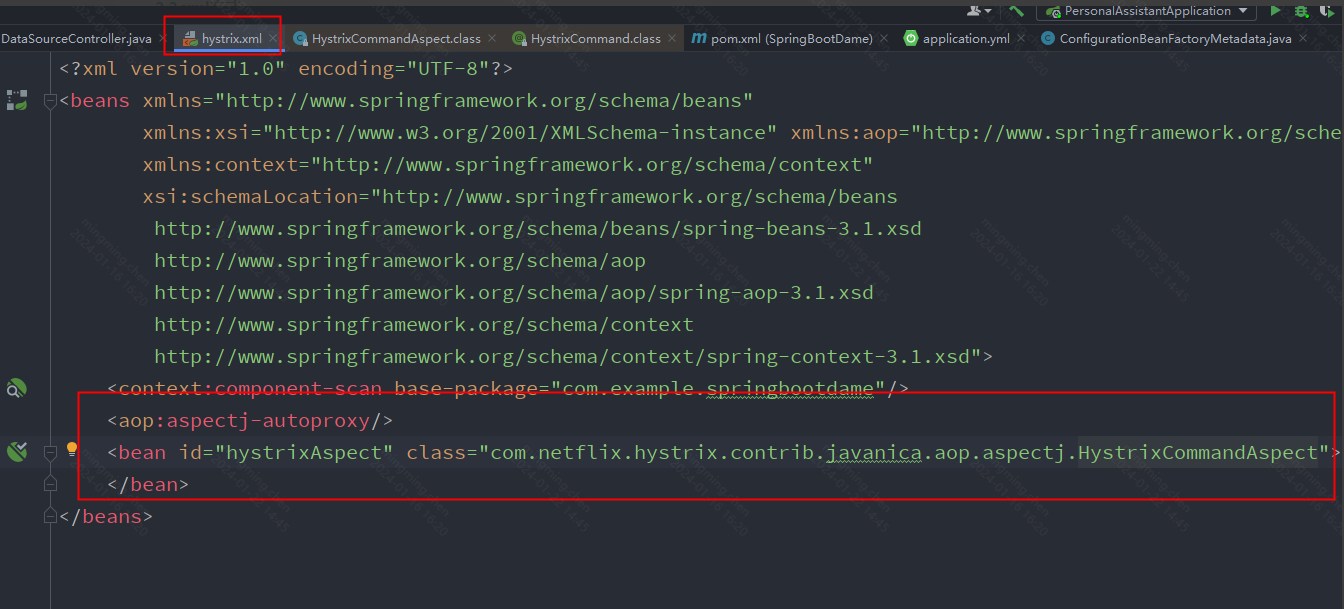Click the Spring bean gutter icon beside hystrixAspect
Screen dimensions: 1344x609
17,452
